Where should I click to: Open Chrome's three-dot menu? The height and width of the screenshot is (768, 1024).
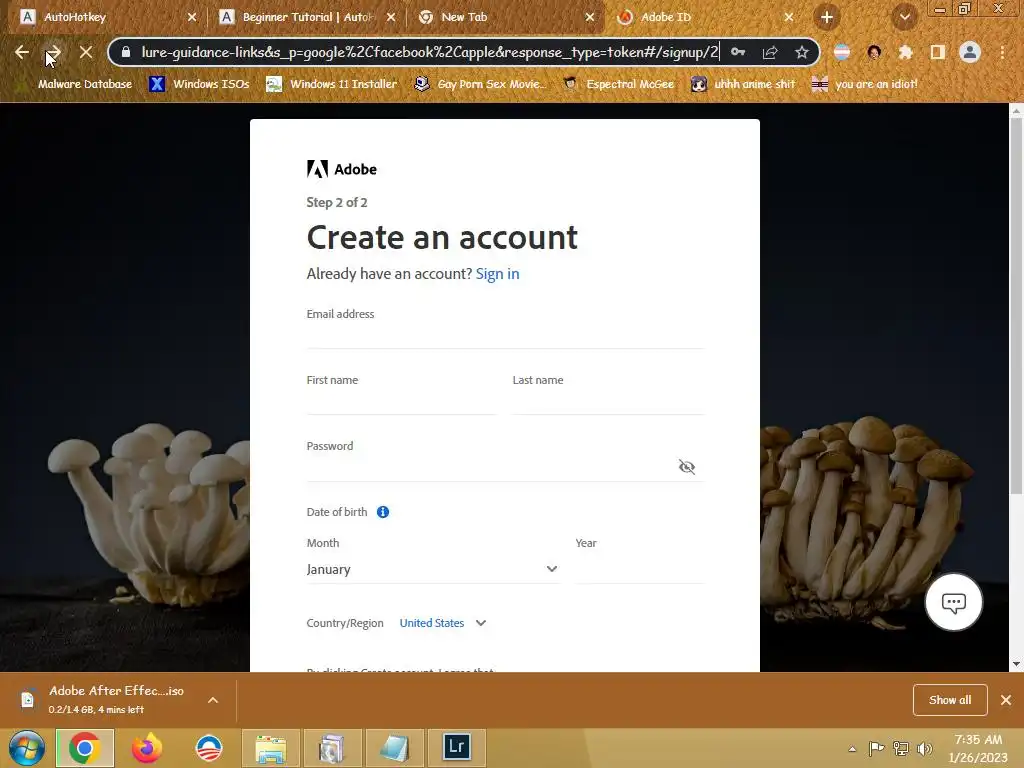pyautogui.click(x=1002, y=52)
